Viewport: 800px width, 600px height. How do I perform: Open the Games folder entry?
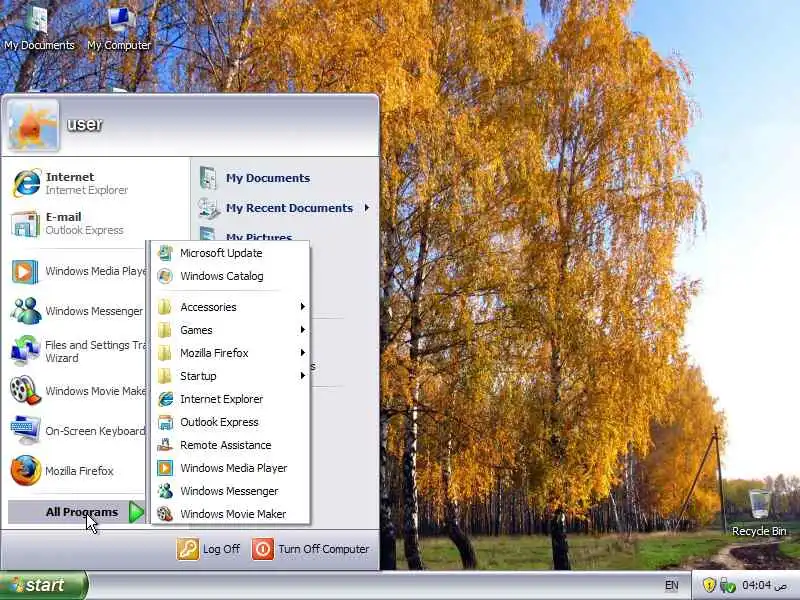coord(231,330)
